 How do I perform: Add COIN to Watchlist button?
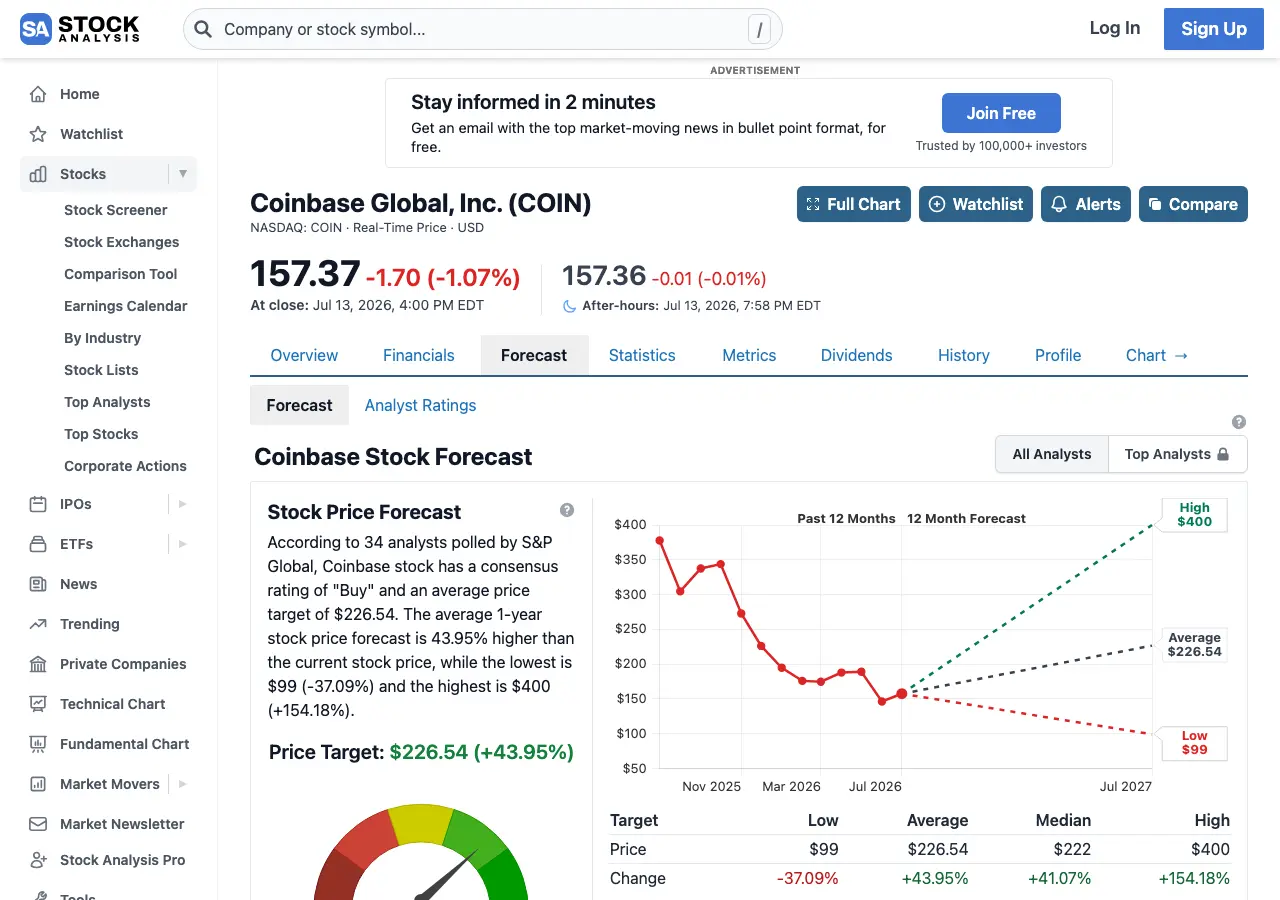point(976,204)
